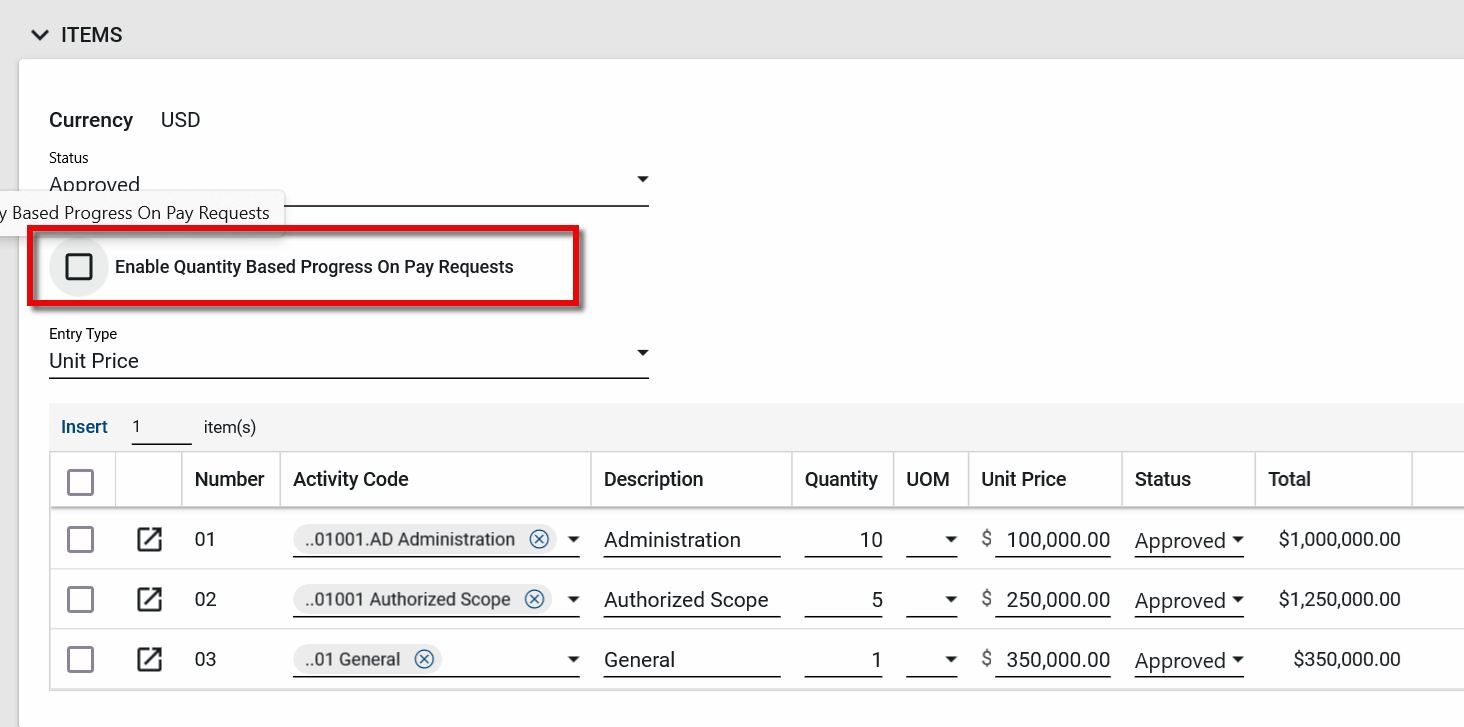This screenshot has width=1464, height=727.
Task: Open item 02 details via pop-out icon
Action: (x=149, y=600)
